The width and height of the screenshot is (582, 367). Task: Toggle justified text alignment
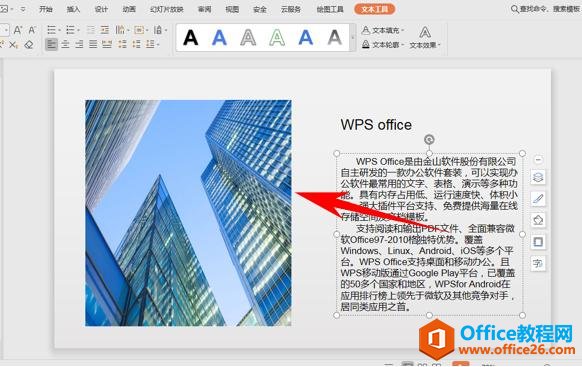[93, 45]
